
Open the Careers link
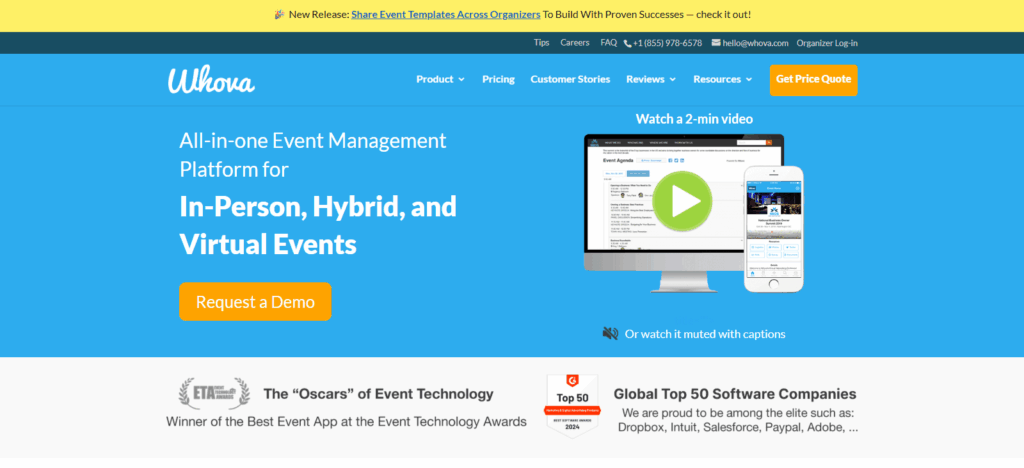575,43
